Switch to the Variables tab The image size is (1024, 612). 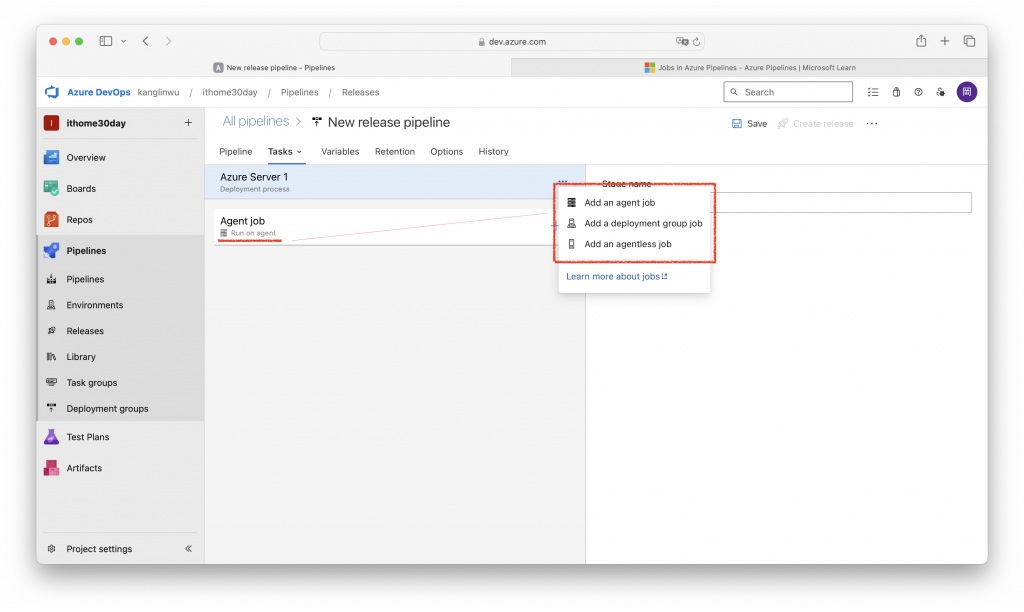340,152
